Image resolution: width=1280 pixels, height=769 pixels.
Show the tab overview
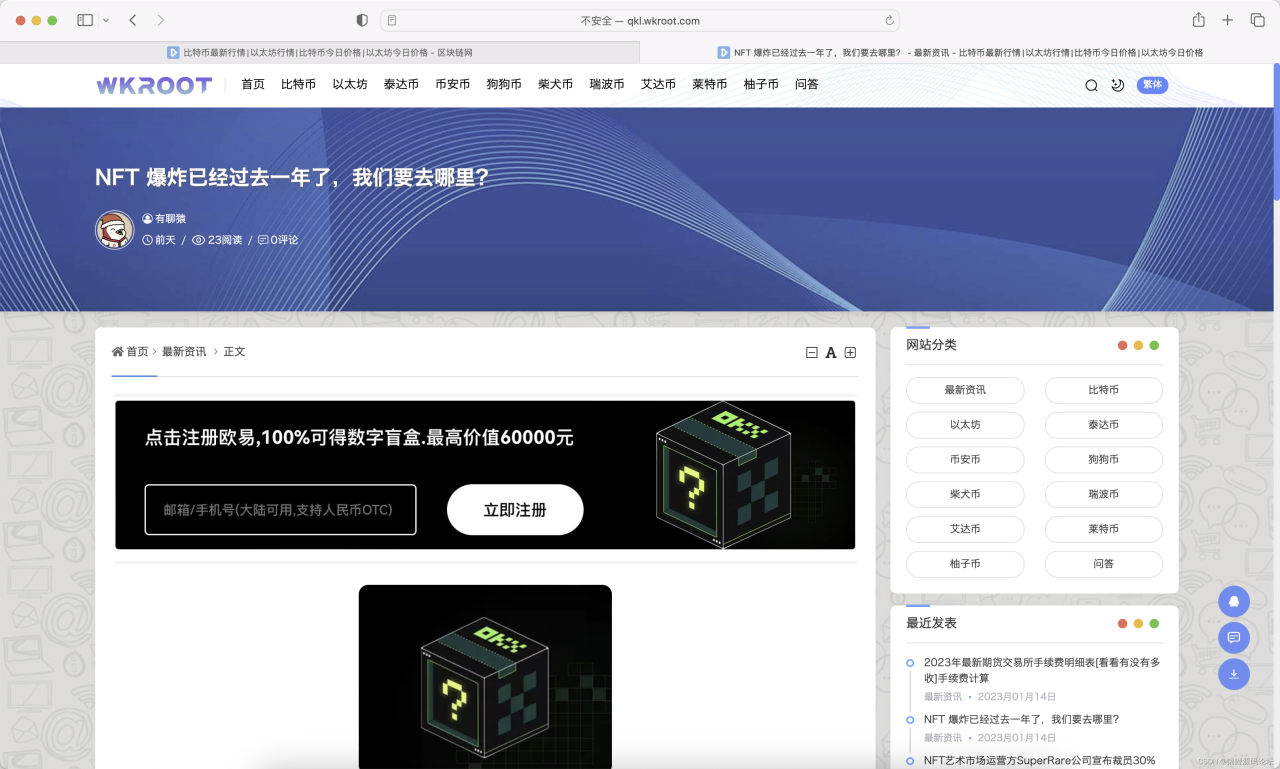(1257, 20)
